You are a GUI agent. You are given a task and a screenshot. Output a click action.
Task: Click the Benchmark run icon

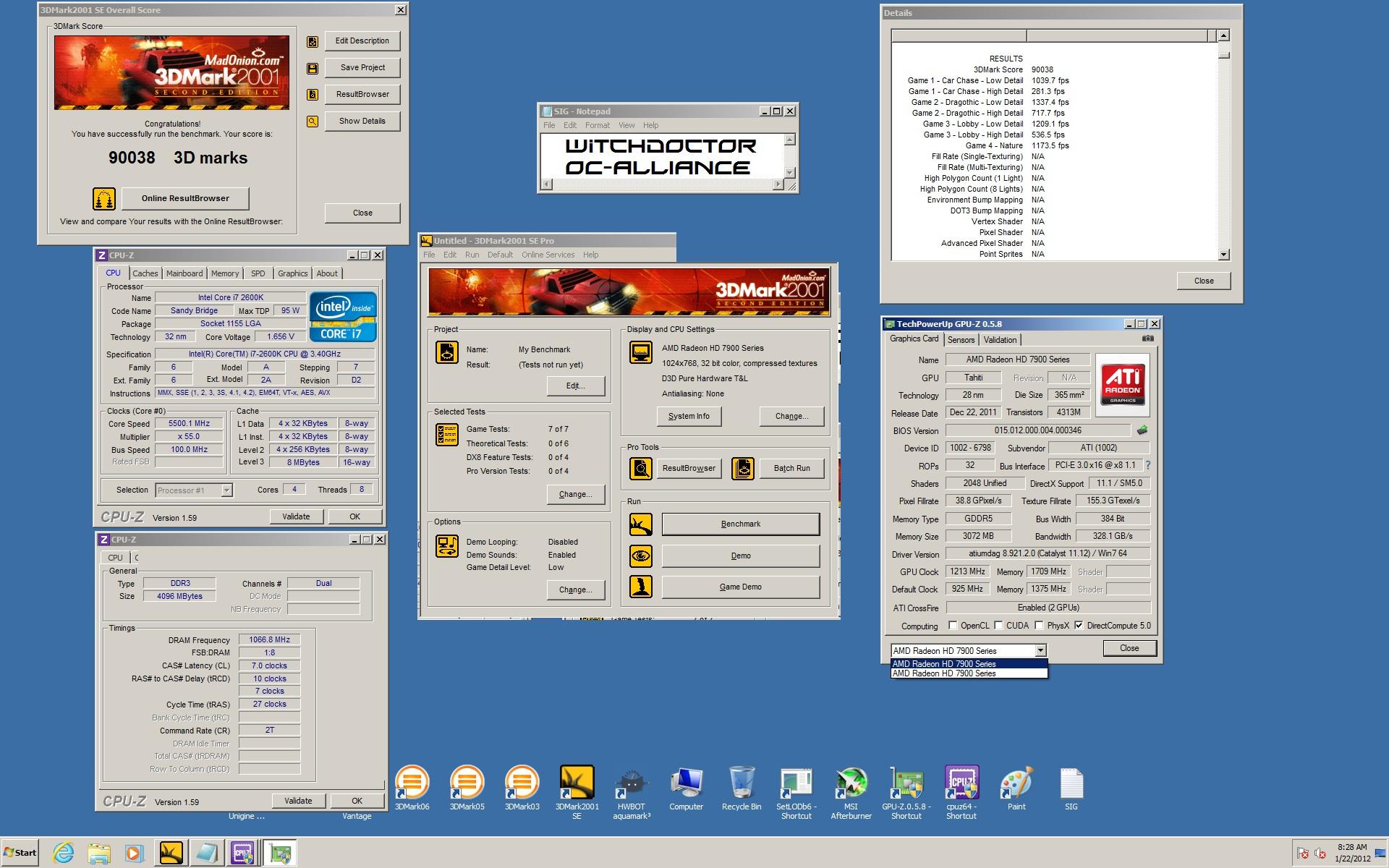(x=641, y=524)
